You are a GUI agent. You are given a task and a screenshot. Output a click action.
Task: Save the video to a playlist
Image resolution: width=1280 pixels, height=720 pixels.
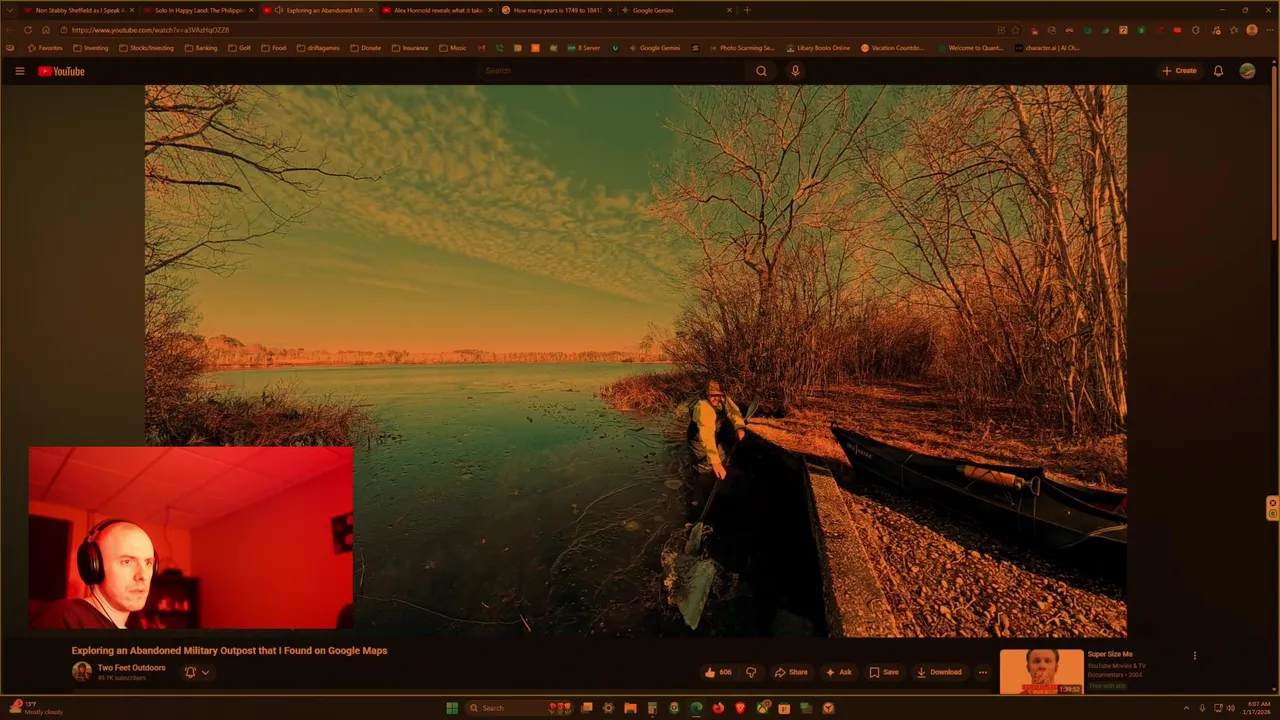tap(884, 672)
